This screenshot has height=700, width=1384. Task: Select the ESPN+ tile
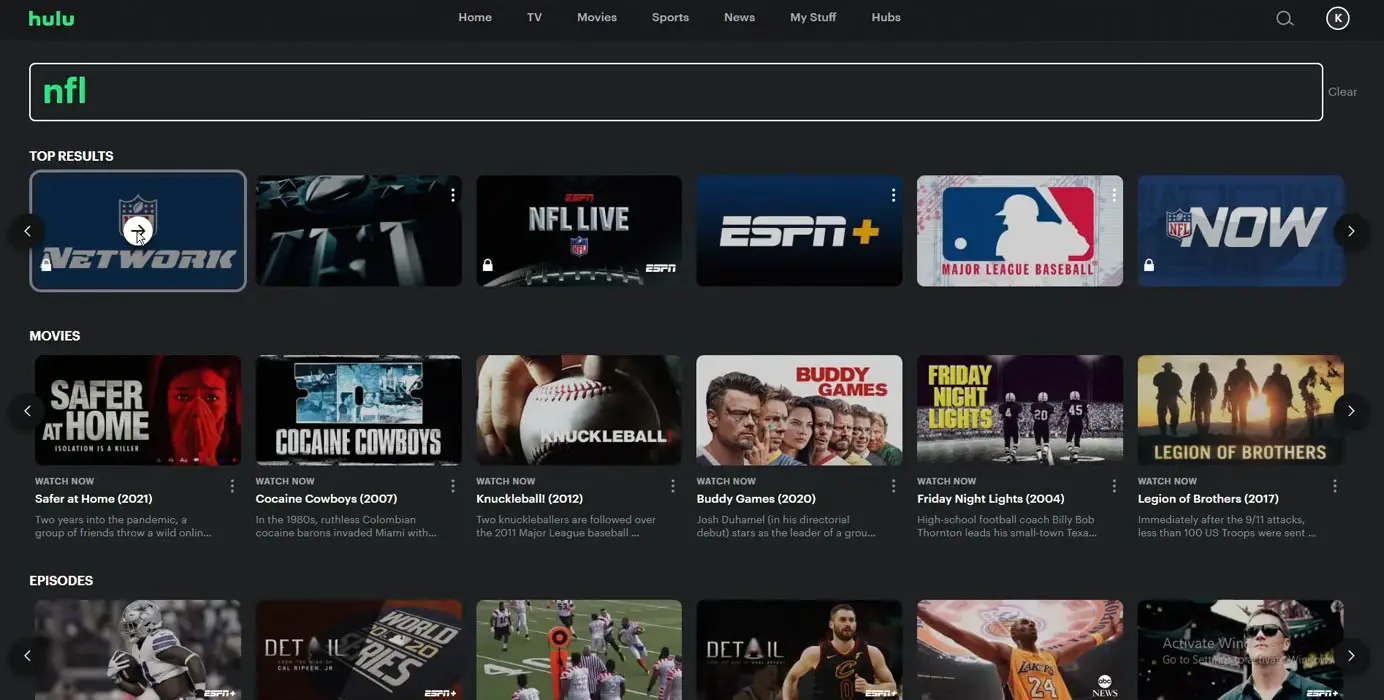tap(799, 231)
